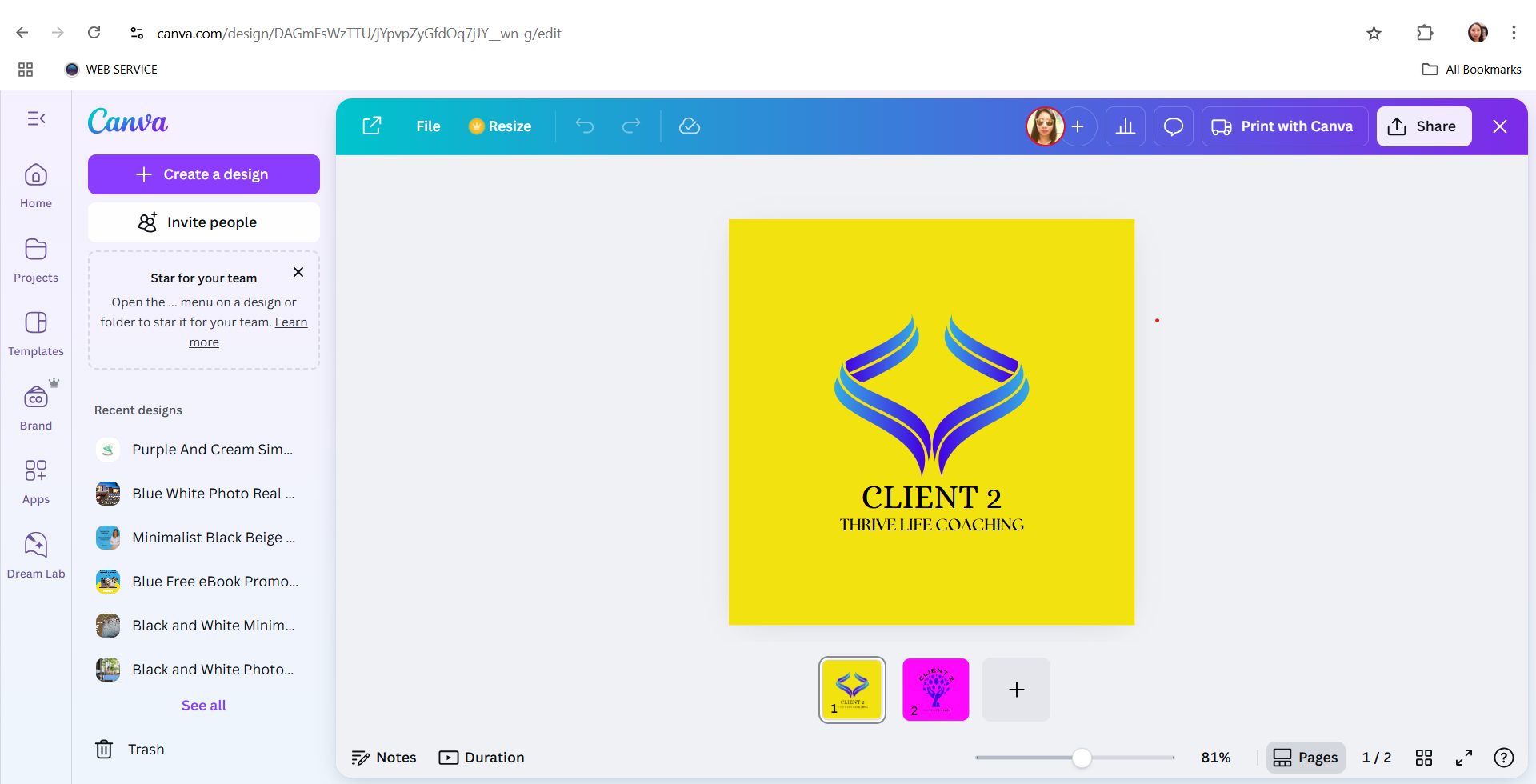Image resolution: width=1536 pixels, height=784 pixels.
Task: Click Print with Canva
Action: tap(1284, 126)
